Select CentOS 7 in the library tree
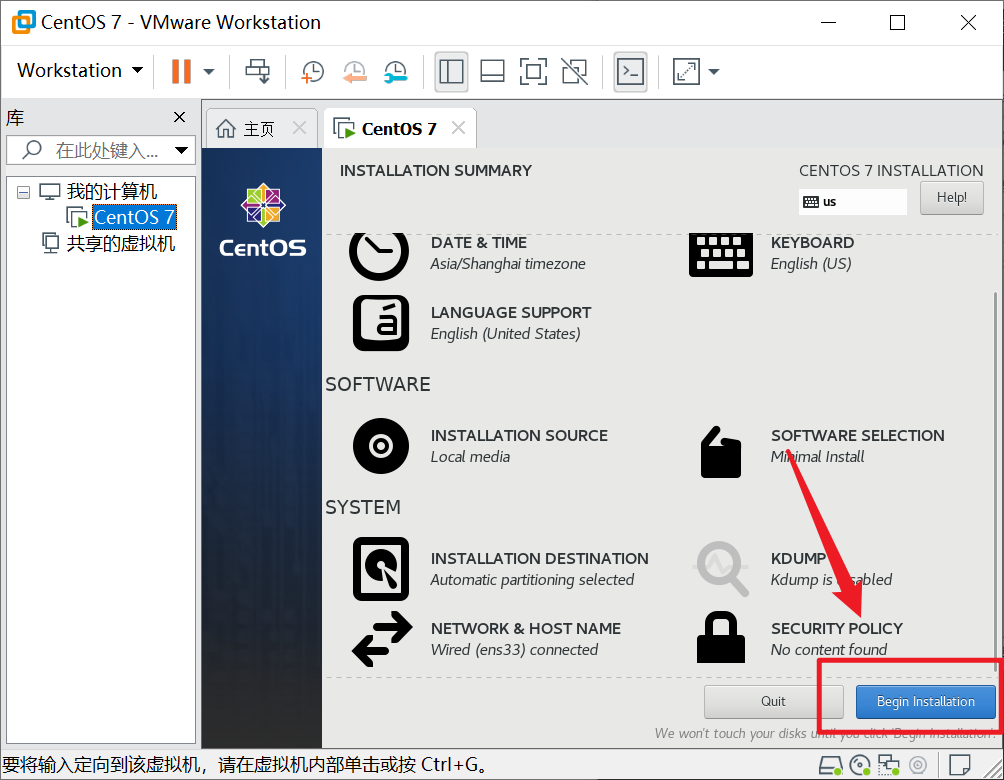This screenshot has height=780, width=1004. click(134, 217)
